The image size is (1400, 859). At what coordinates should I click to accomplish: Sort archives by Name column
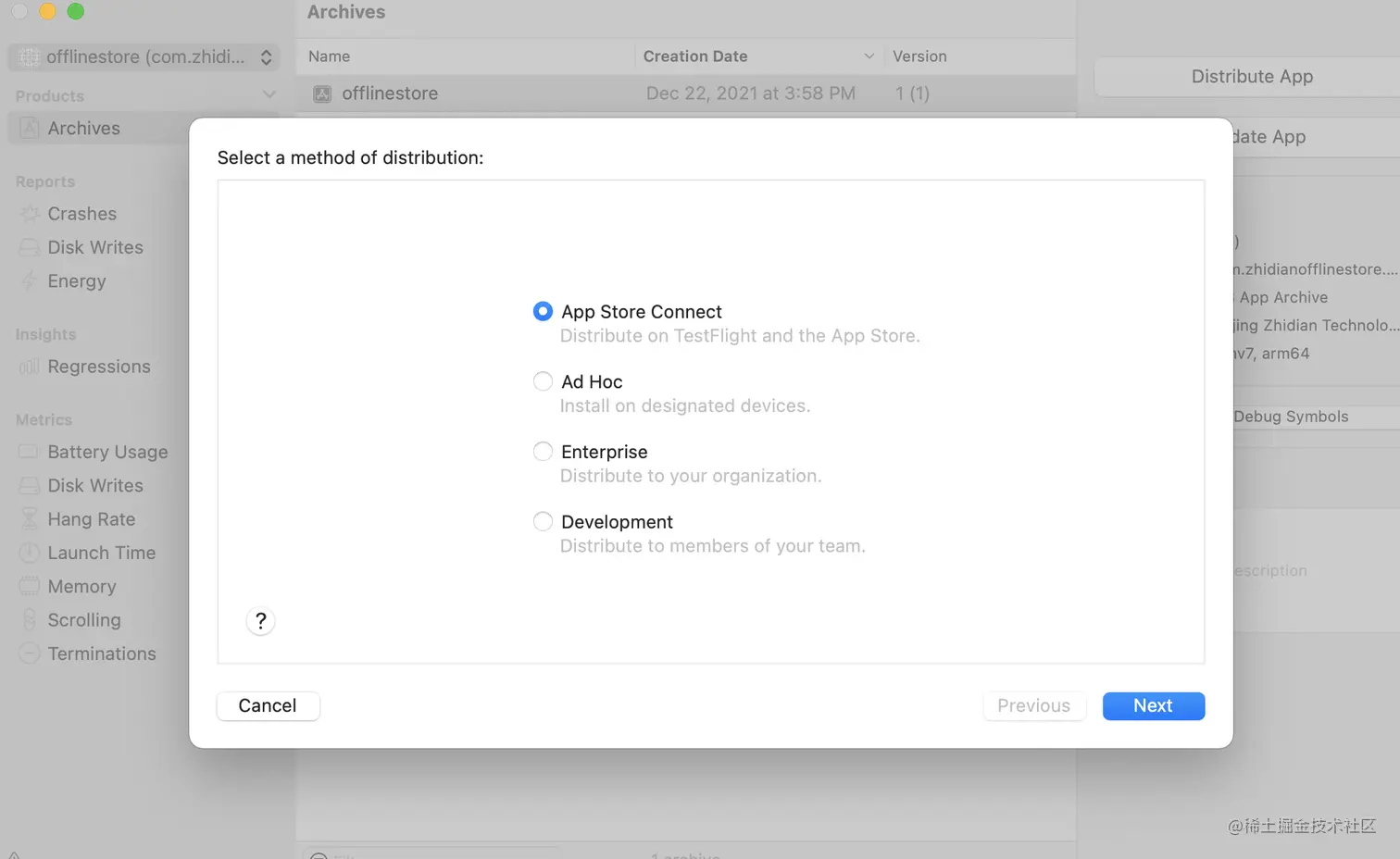pos(330,56)
